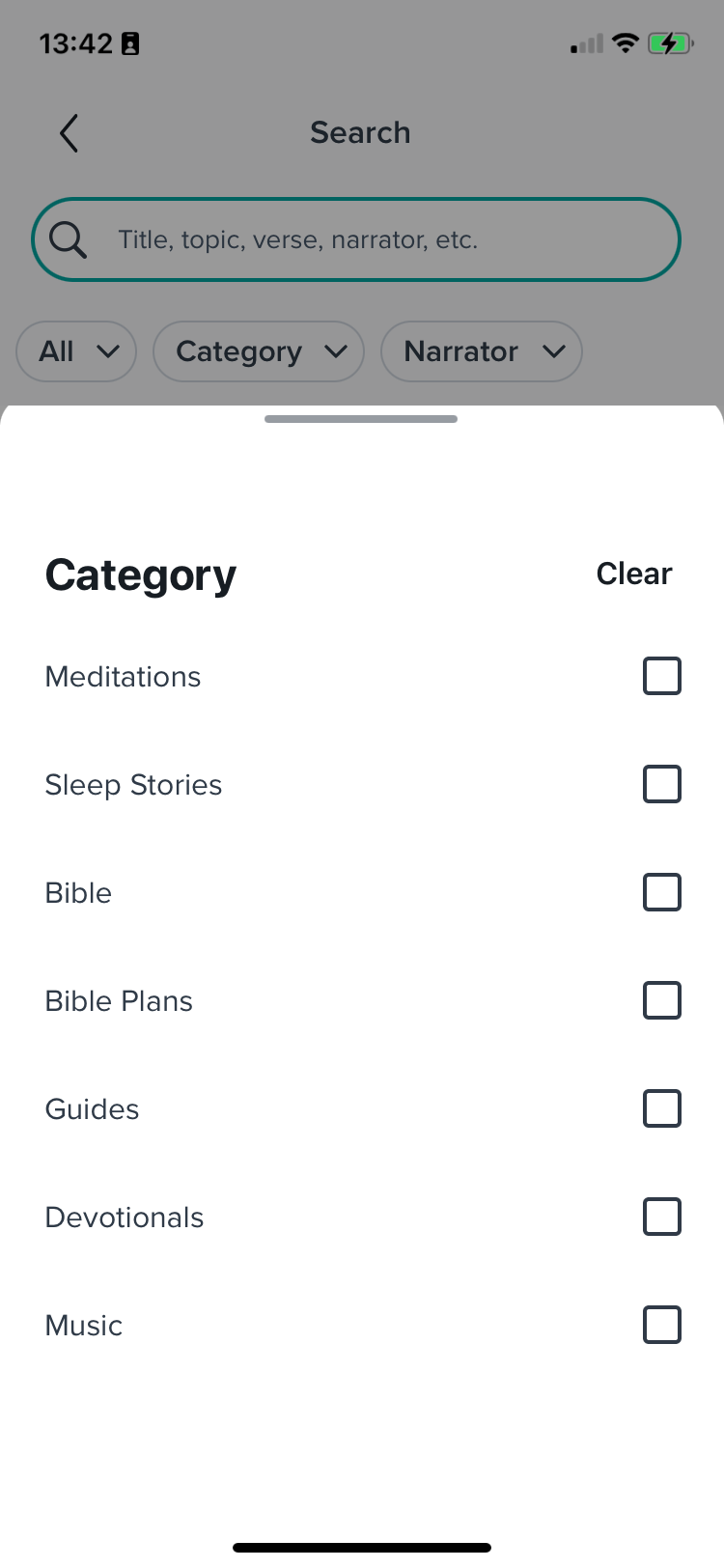The height and width of the screenshot is (1568, 724).
Task: Clear the selected categories
Action: click(634, 574)
